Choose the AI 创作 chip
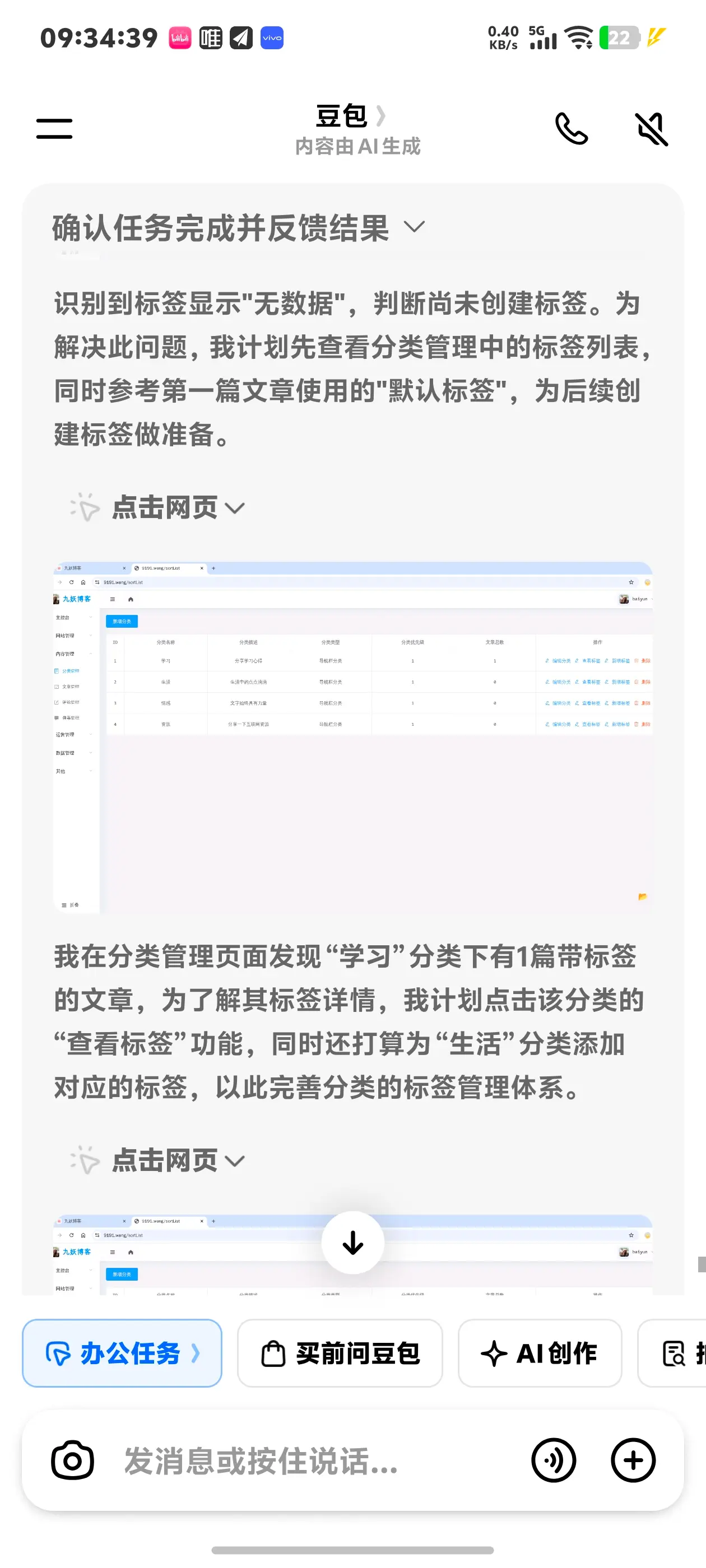 540,1353
